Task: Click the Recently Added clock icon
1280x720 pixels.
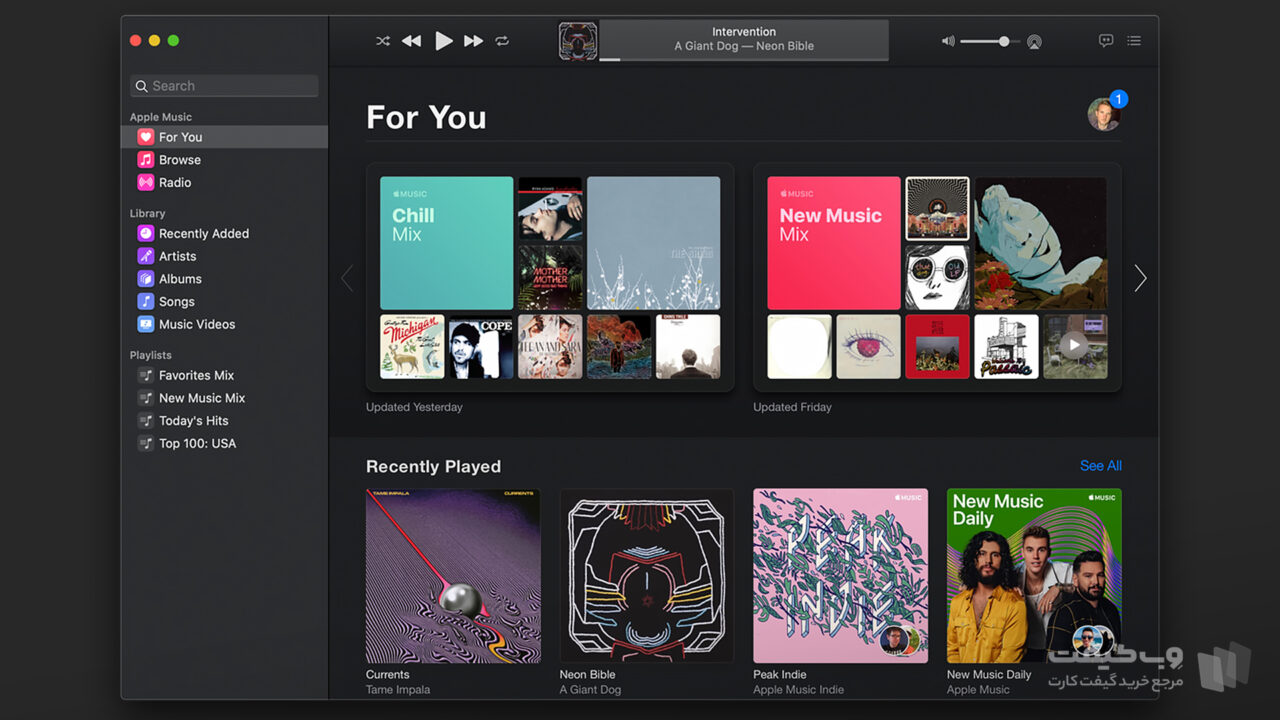Action: [x=145, y=233]
